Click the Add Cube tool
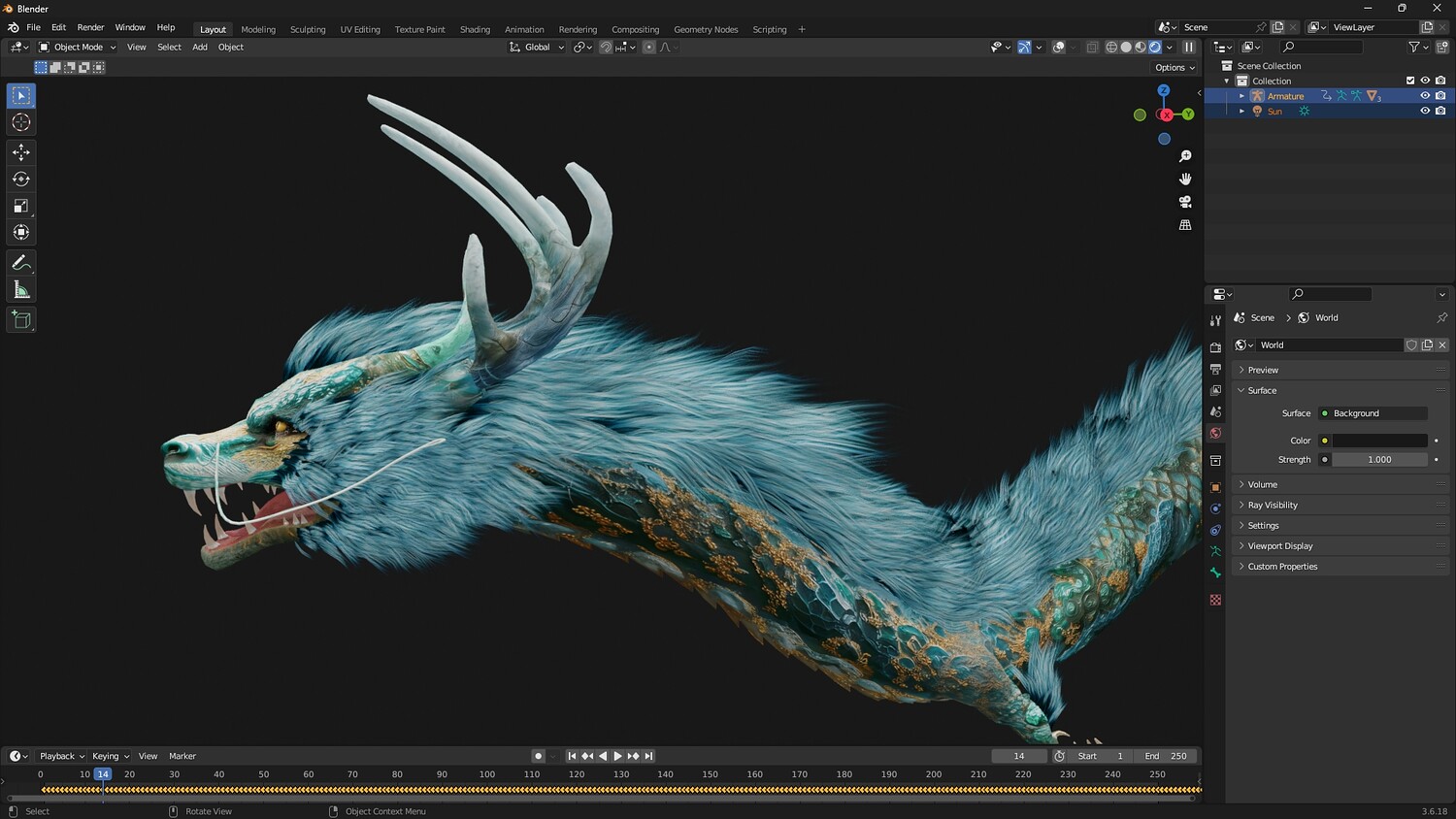 coord(21,320)
